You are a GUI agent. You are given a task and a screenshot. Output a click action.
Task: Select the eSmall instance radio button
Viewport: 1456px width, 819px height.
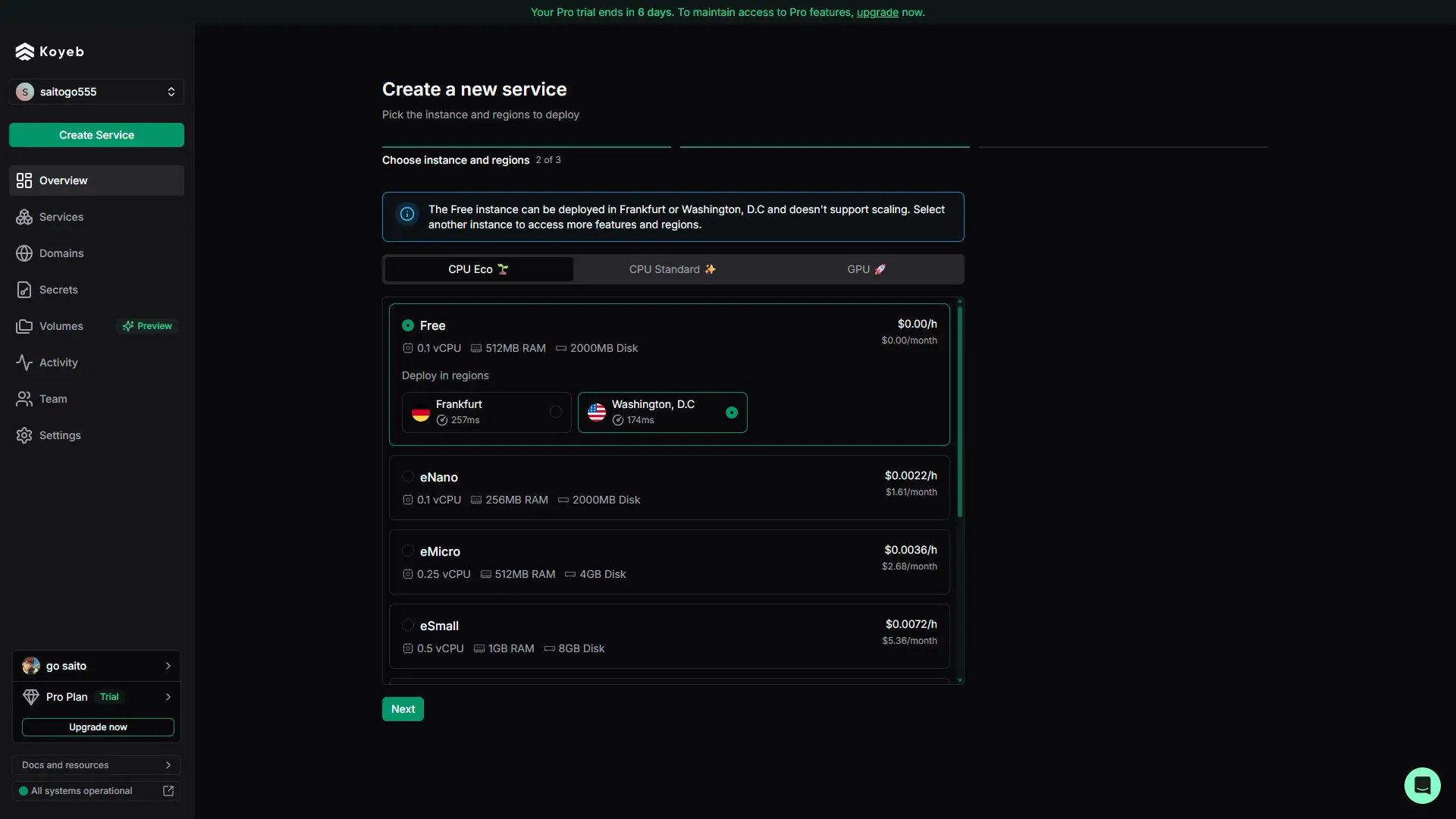coord(408,626)
